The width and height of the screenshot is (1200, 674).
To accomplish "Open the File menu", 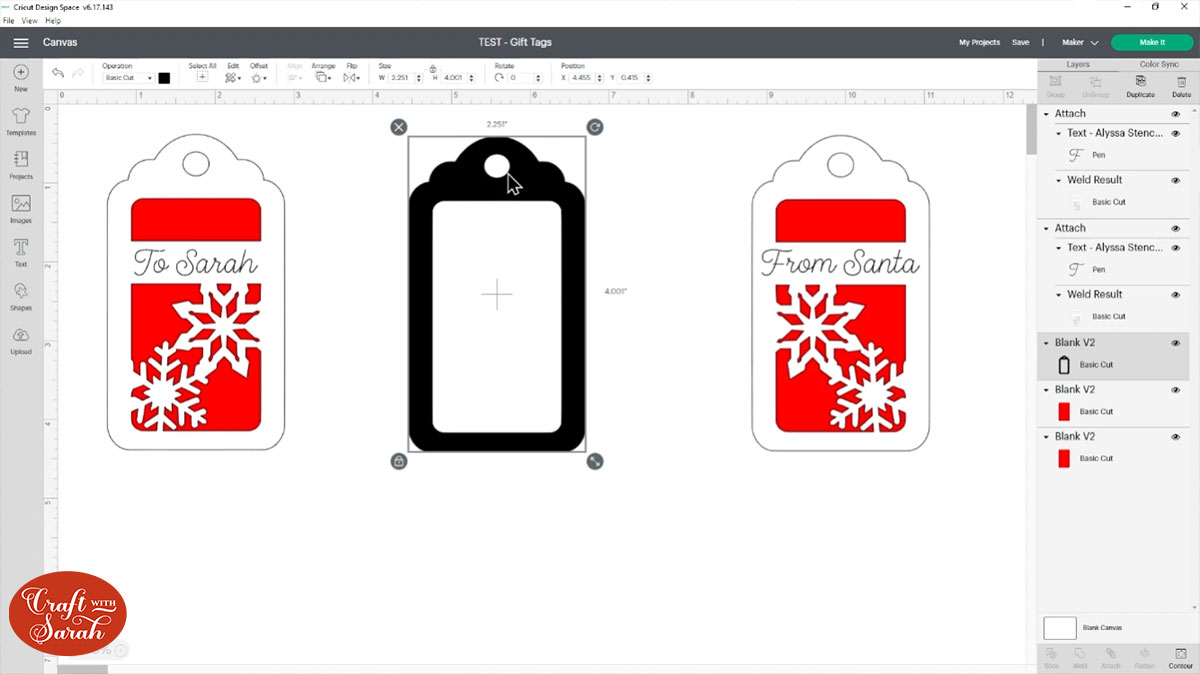I will coord(8,20).
